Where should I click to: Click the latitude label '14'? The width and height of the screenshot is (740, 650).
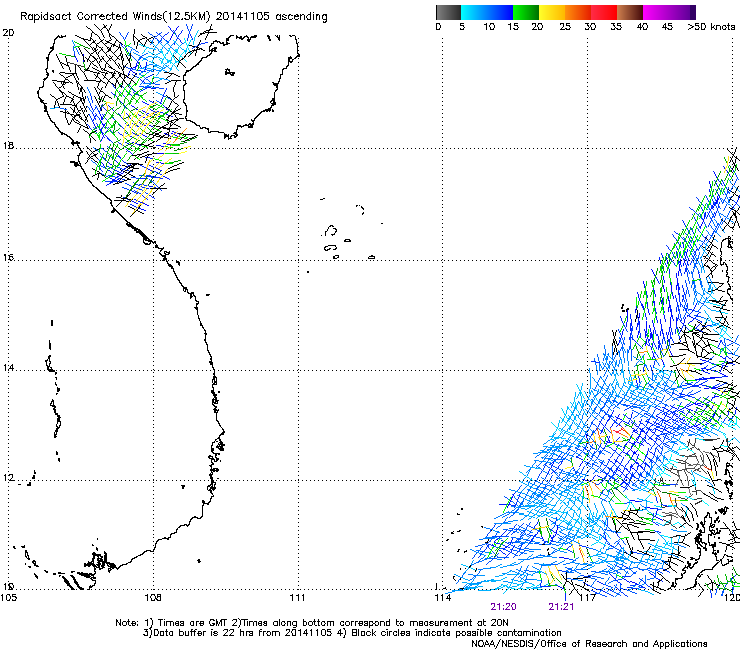(x=8, y=368)
